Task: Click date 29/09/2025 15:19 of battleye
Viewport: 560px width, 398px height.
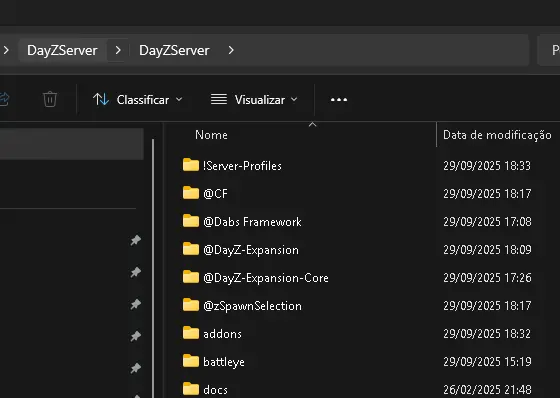Action: [x=487, y=362]
